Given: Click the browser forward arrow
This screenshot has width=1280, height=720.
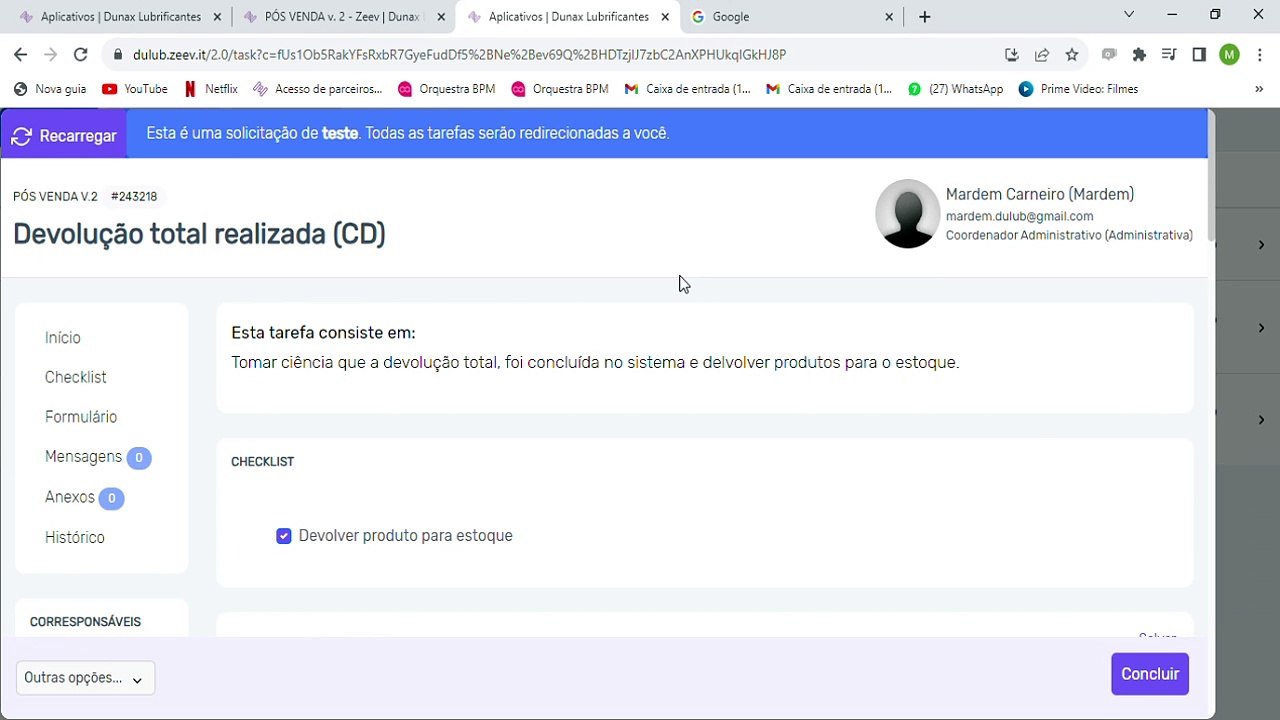Looking at the screenshot, I should tap(51, 55).
